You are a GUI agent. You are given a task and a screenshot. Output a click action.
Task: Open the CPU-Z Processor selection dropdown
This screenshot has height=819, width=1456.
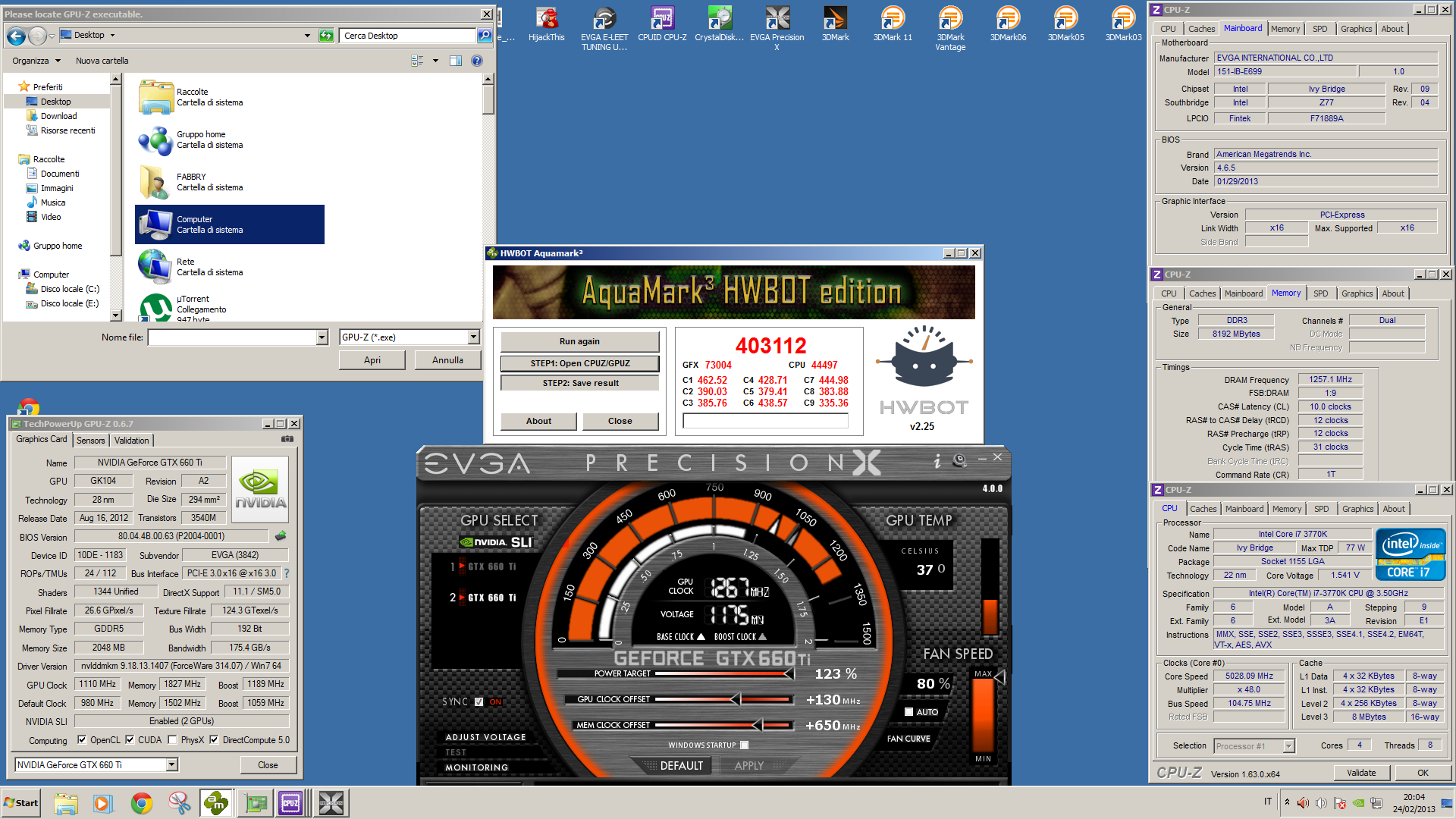1288,746
